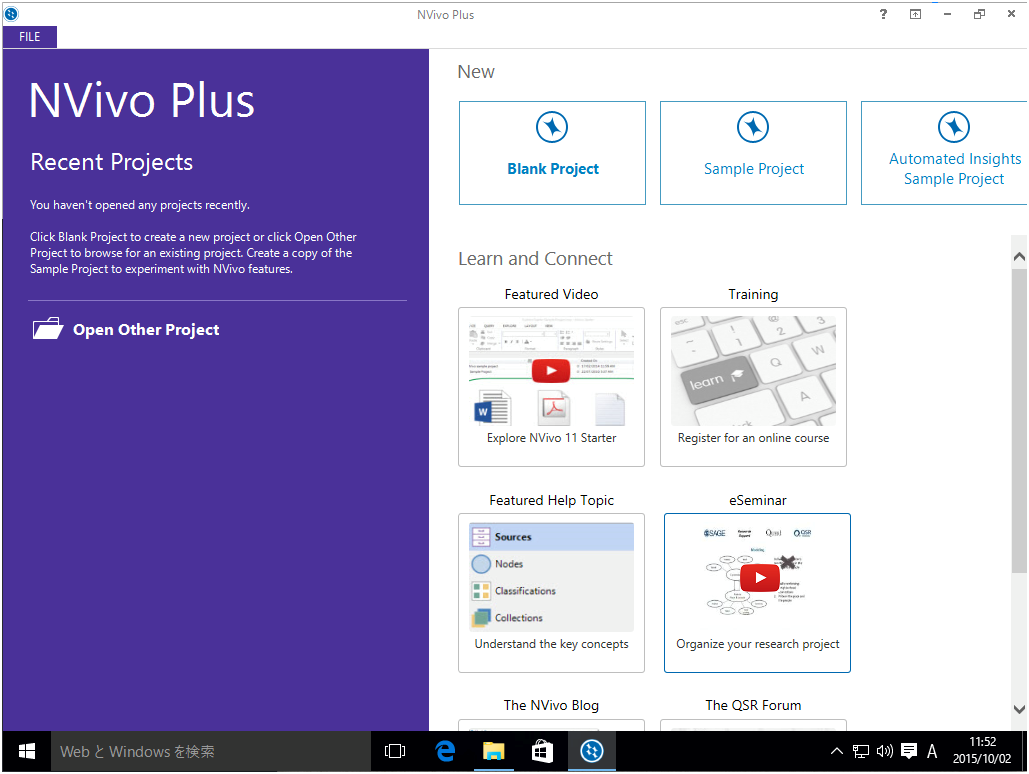Click Register for an online course

[753, 438]
